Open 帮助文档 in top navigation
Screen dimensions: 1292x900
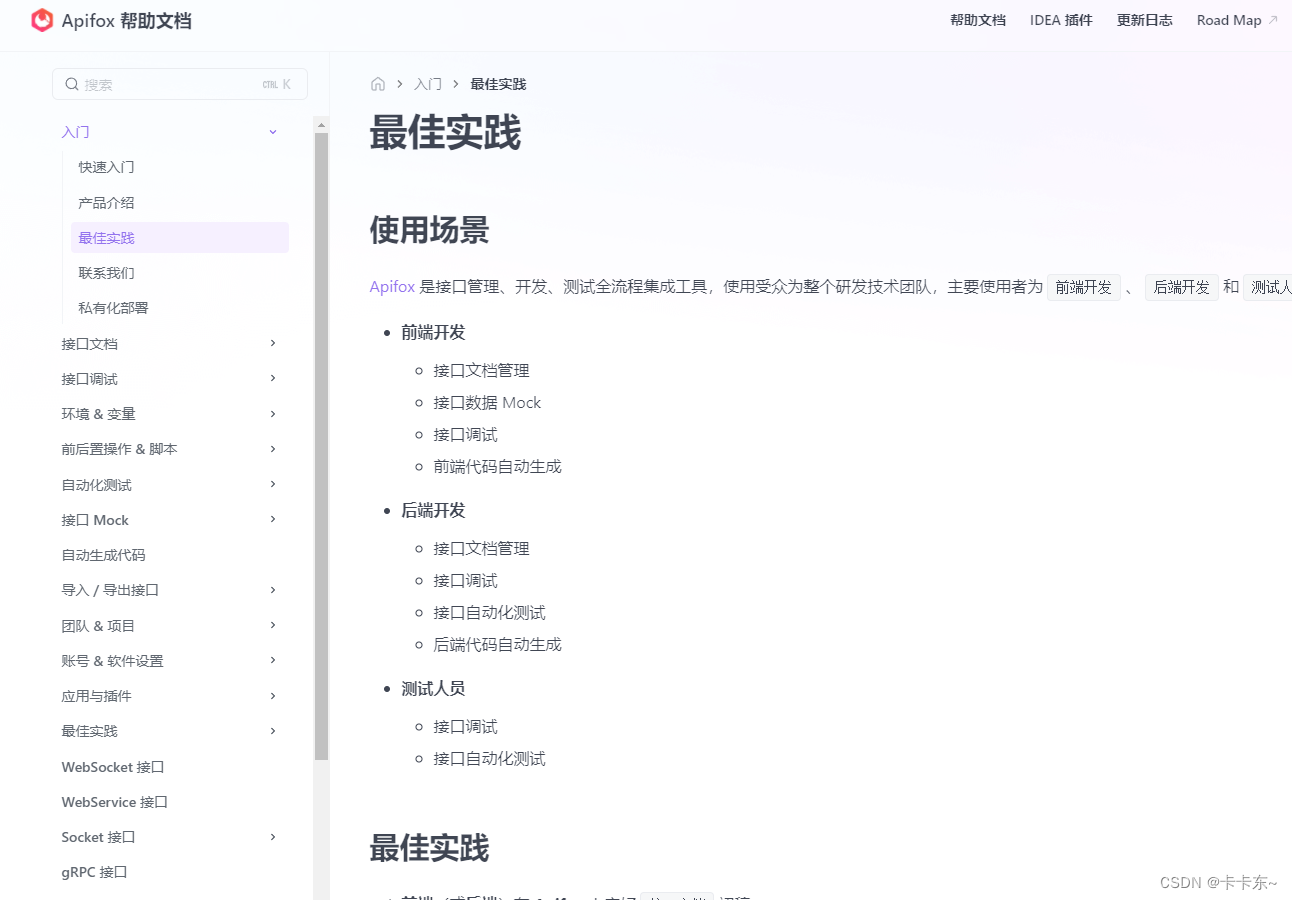978,20
